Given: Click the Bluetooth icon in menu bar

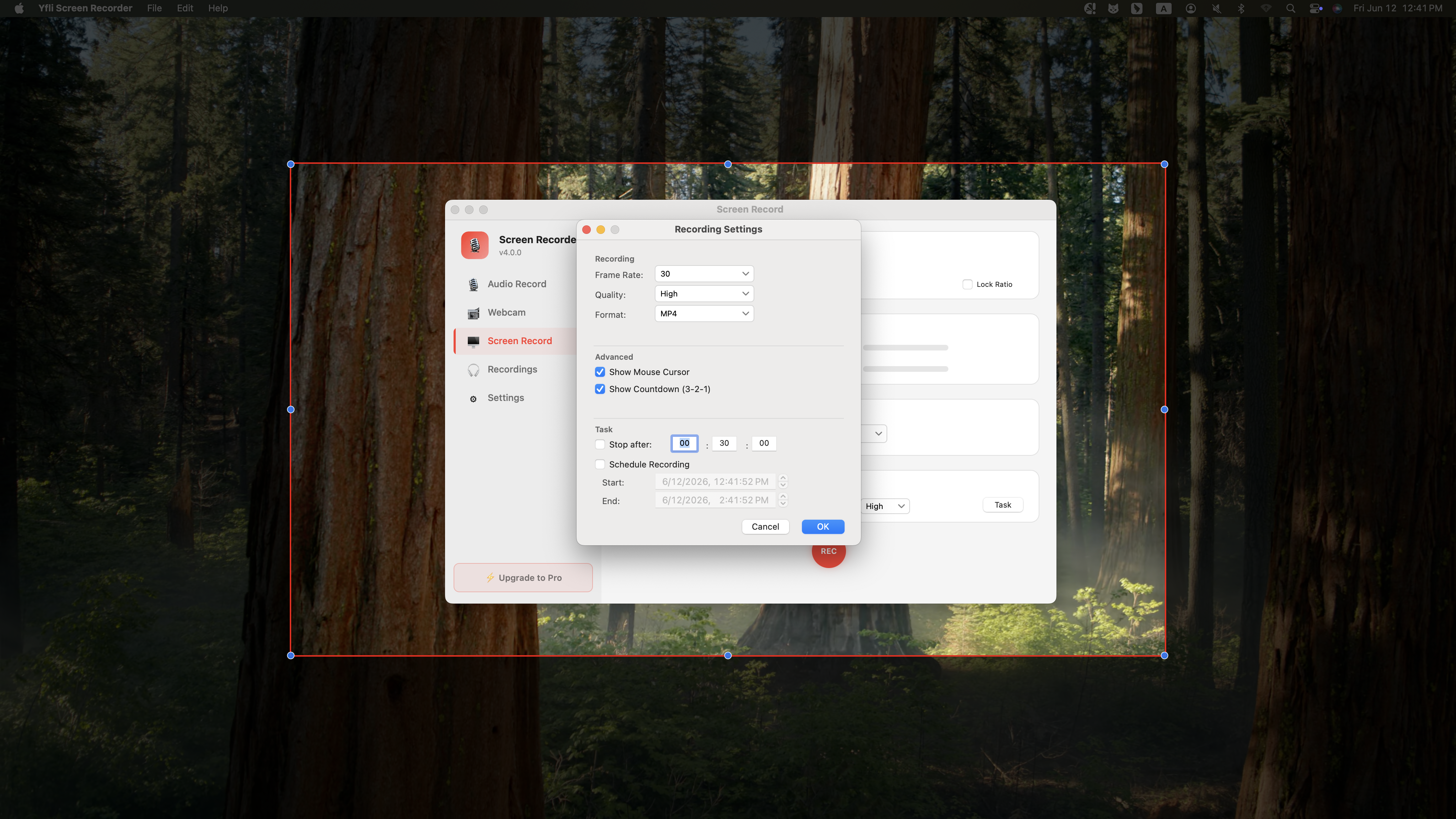Looking at the screenshot, I should (1241, 8).
